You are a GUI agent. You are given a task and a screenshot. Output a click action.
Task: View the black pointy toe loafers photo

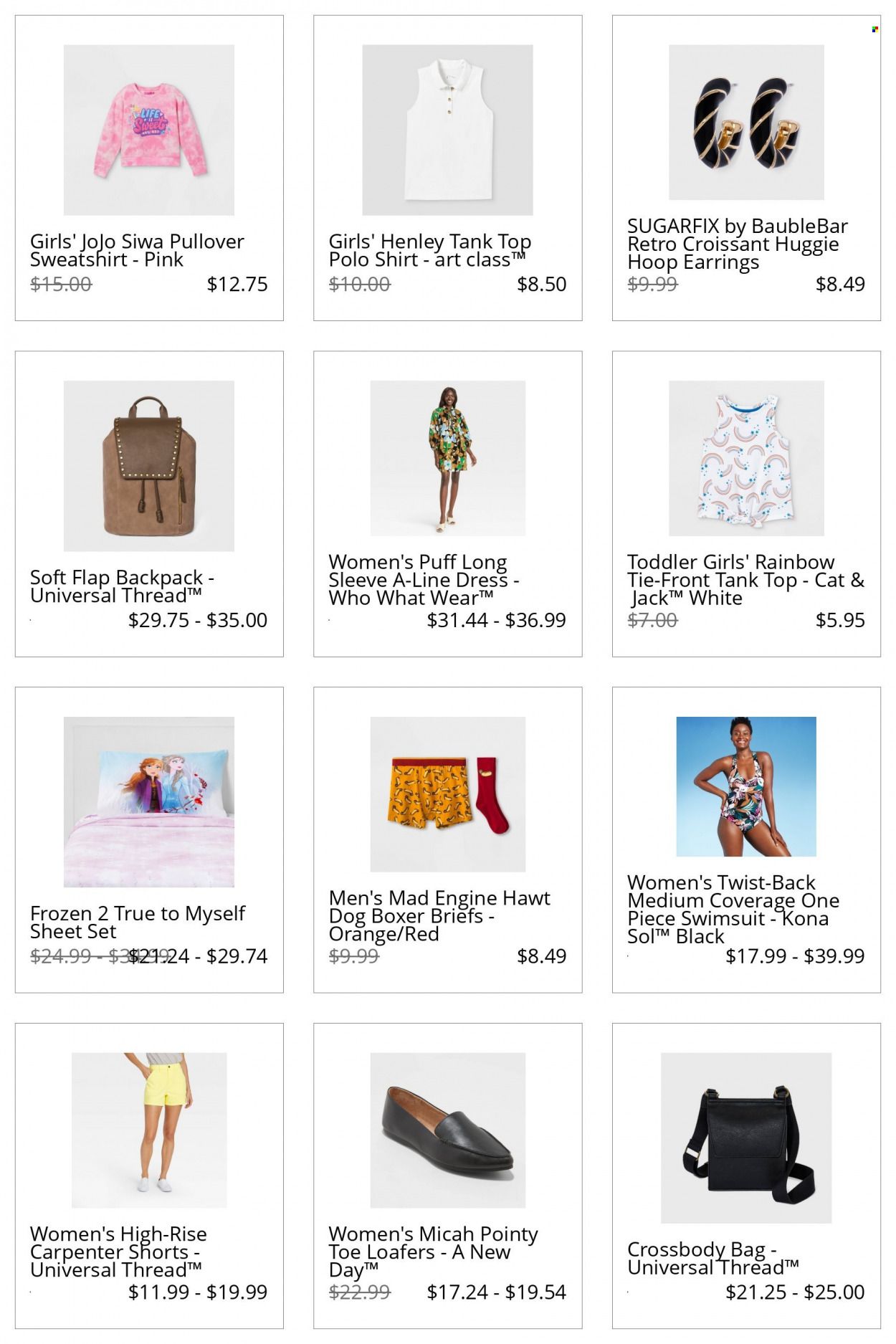pos(447,1130)
